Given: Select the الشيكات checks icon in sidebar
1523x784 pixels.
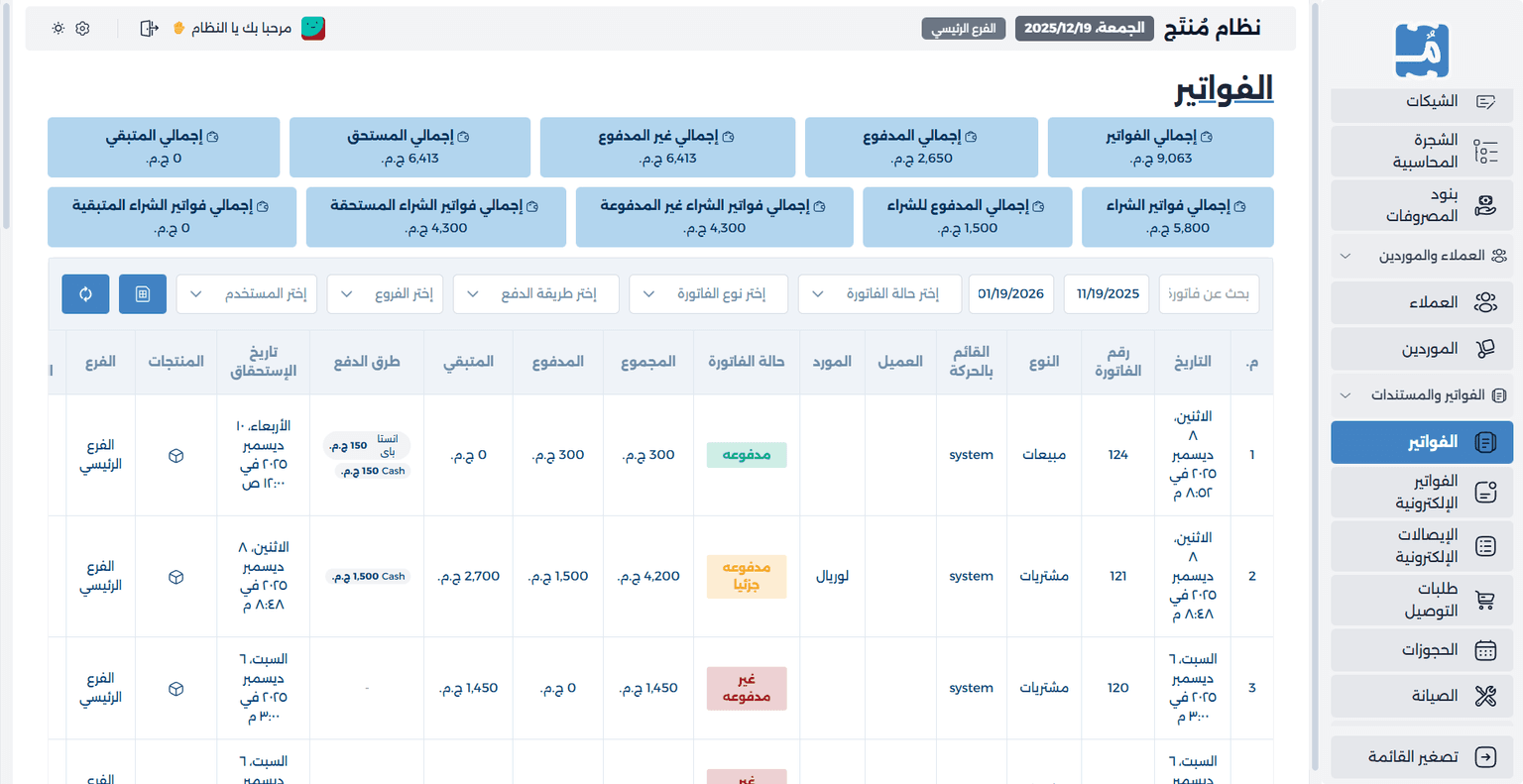Looking at the screenshot, I should [x=1484, y=101].
